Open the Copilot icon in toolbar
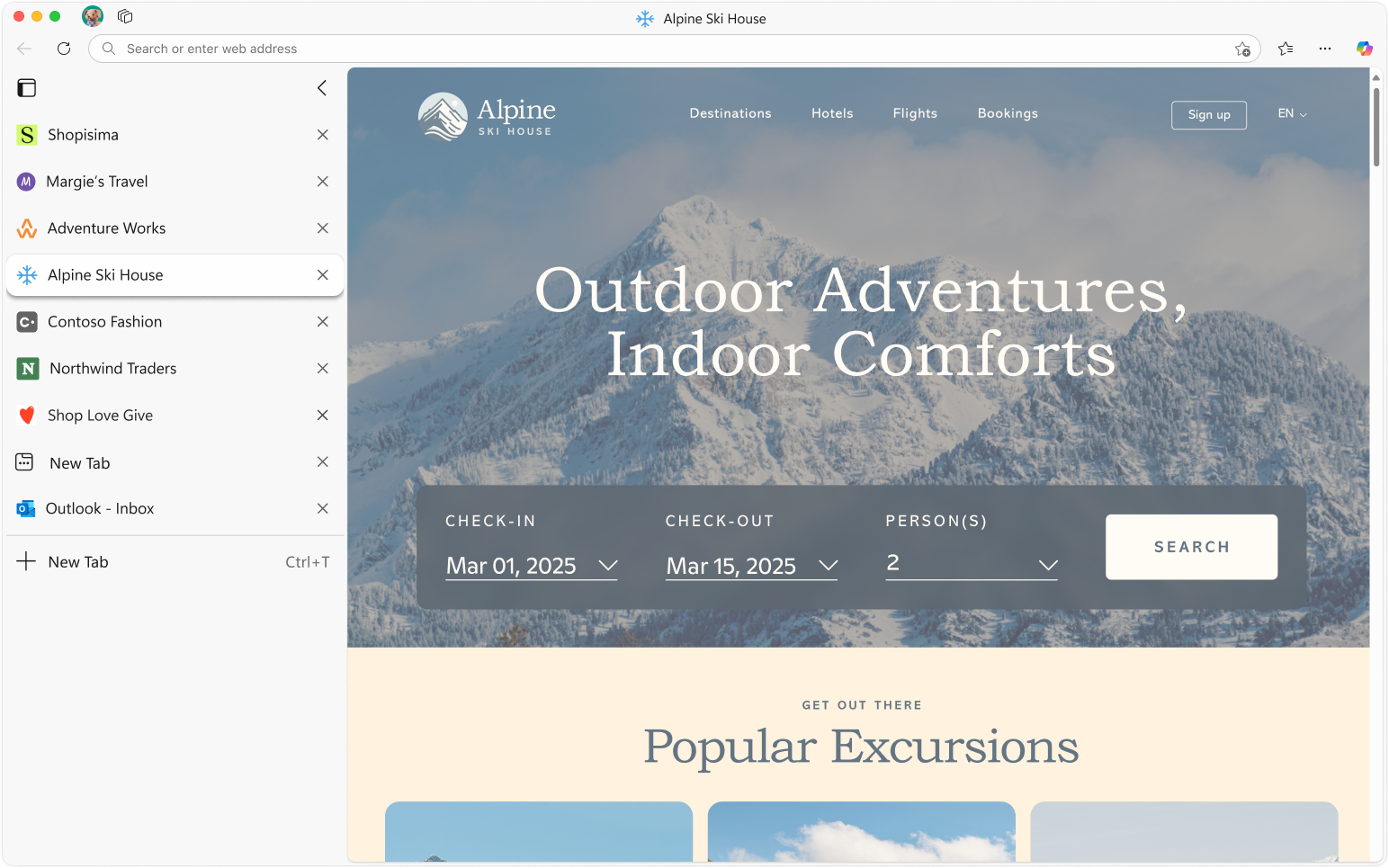Viewport: 1389px width, 868px height. [1365, 49]
